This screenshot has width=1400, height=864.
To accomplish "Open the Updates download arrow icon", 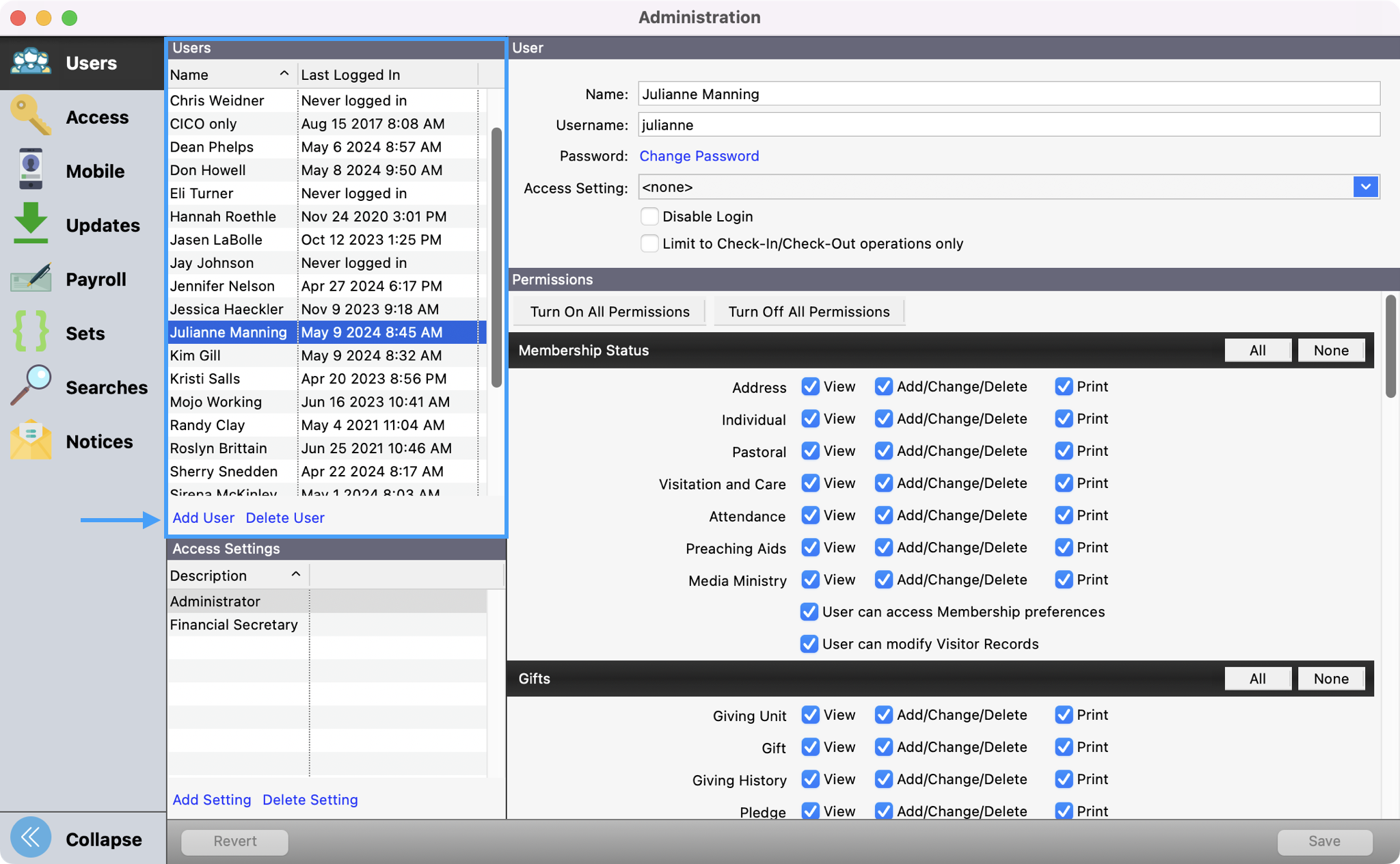I will 31,224.
